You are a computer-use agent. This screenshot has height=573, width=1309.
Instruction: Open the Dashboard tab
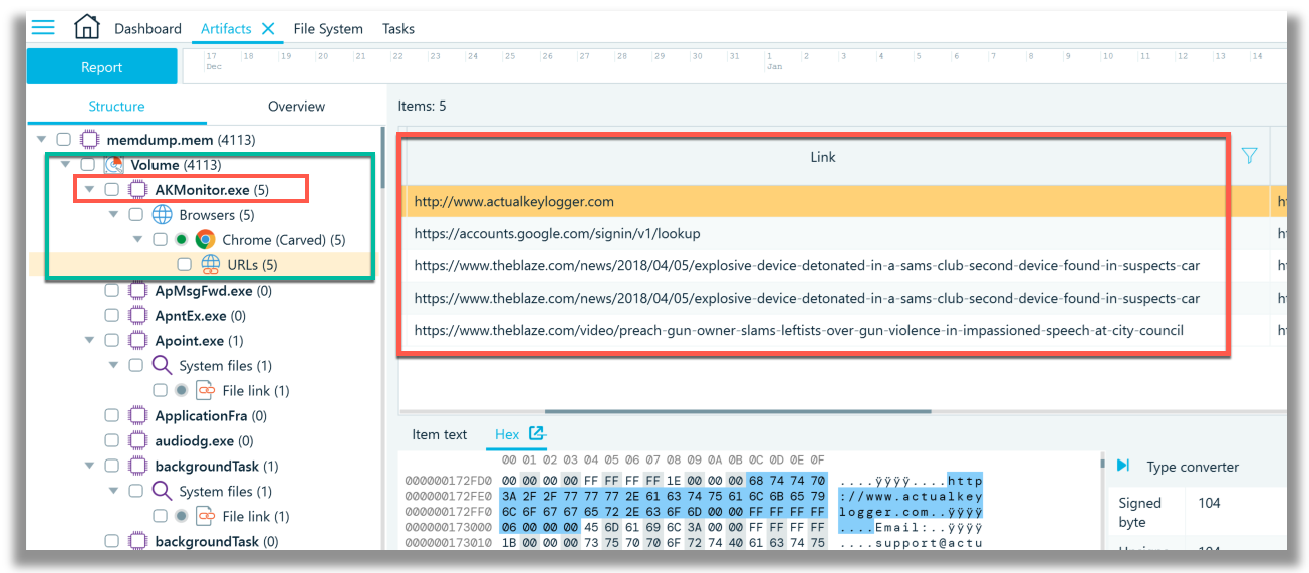coord(148,28)
